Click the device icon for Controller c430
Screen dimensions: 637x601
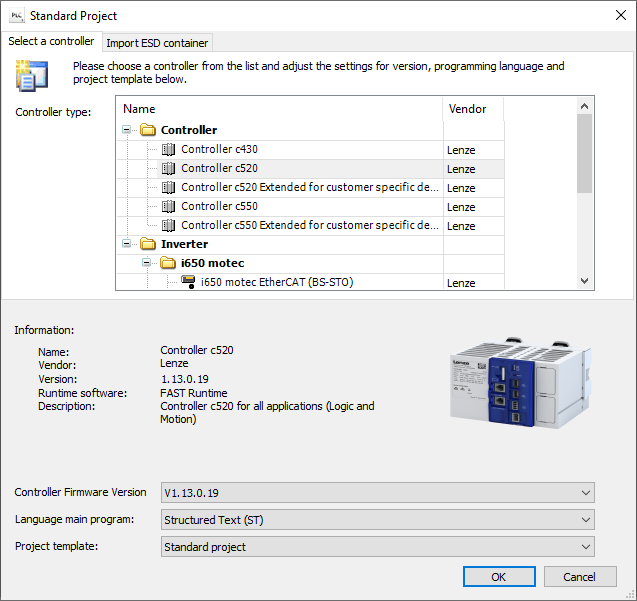(x=168, y=149)
